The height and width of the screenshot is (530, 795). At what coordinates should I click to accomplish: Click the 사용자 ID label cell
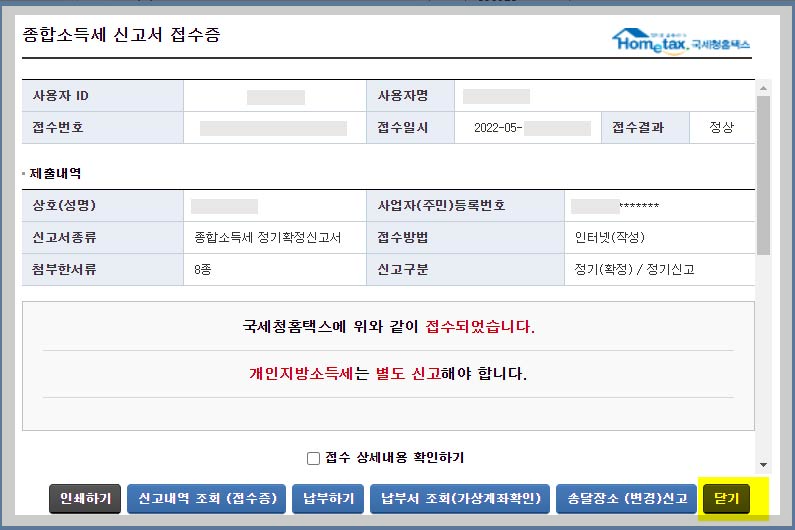(102, 96)
